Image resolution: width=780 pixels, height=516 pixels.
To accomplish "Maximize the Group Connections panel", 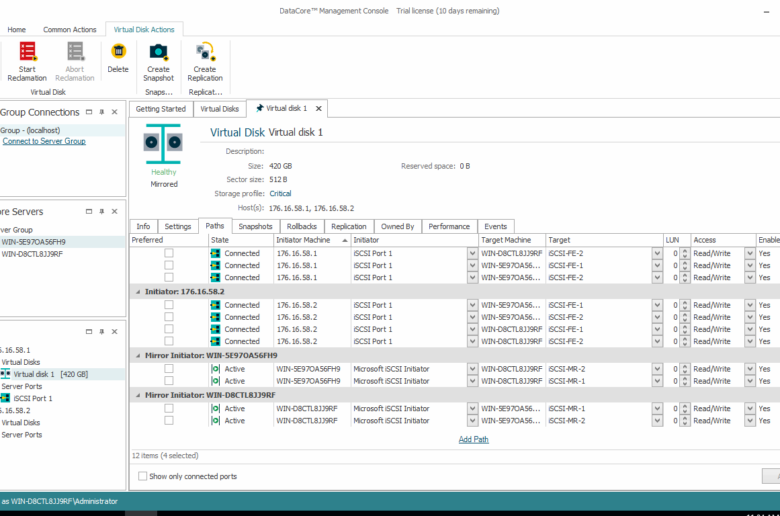I will pyautogui.click(x=89, y=112).
